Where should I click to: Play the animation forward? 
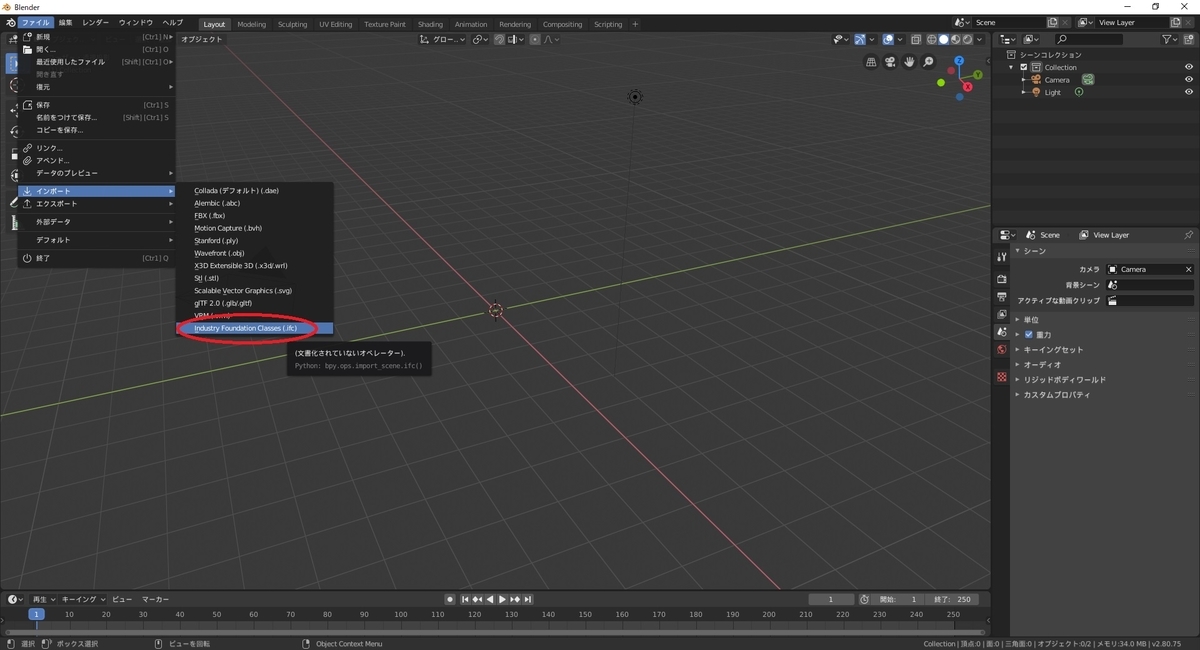(x=502, y=599)
